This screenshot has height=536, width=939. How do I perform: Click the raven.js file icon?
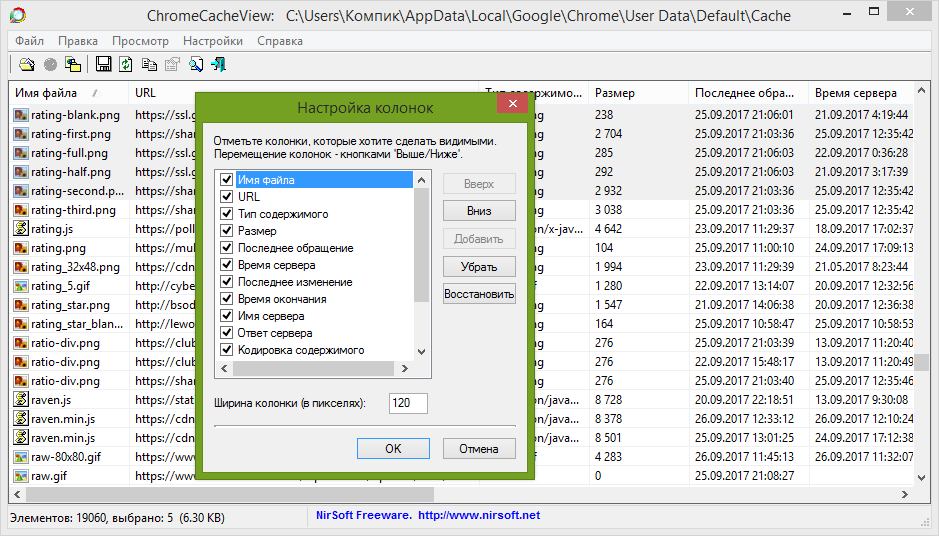(20, 400)
